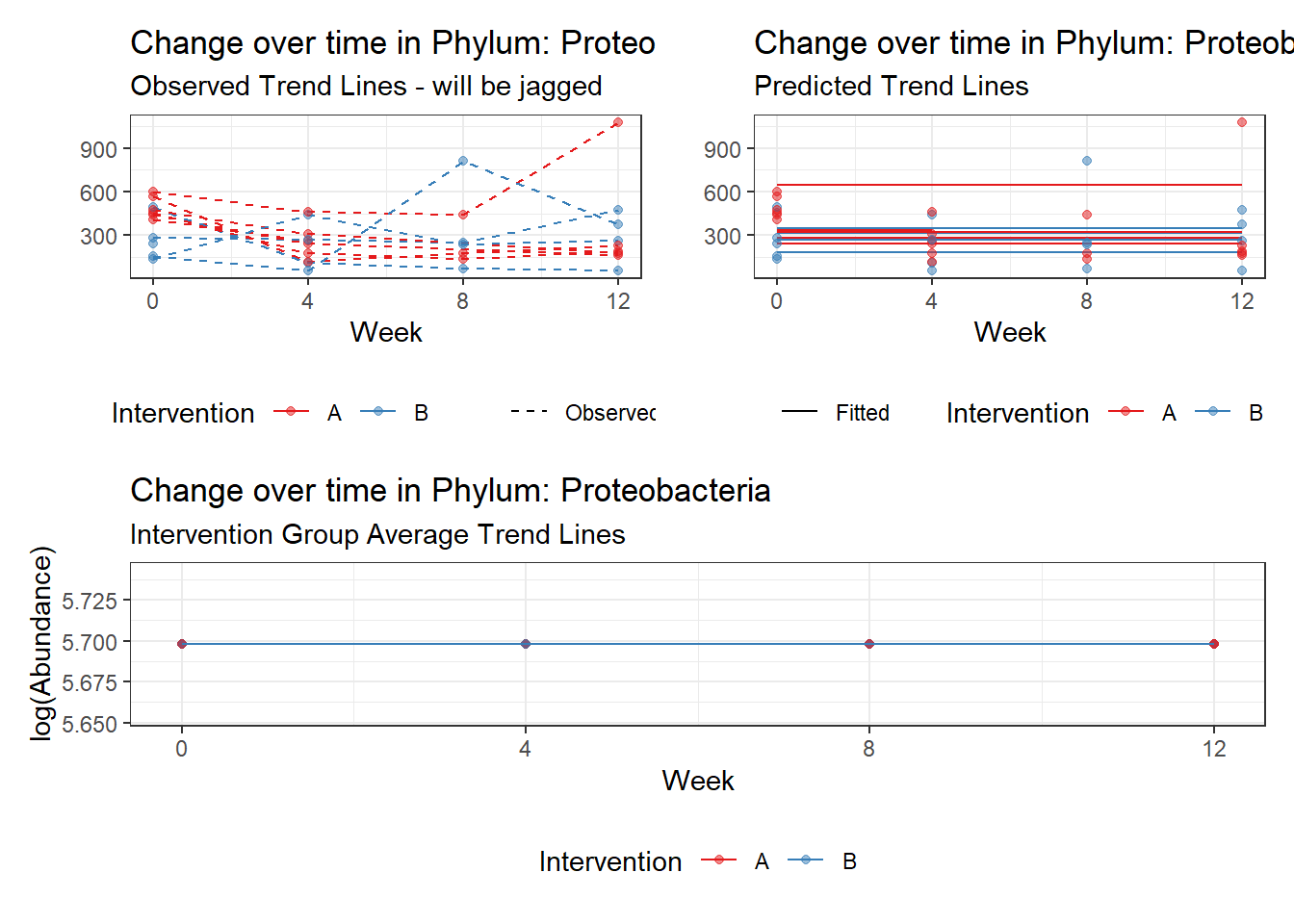Click the blue B legend key under the Group Average plot

pyautogui.click(x=805, y=860)
